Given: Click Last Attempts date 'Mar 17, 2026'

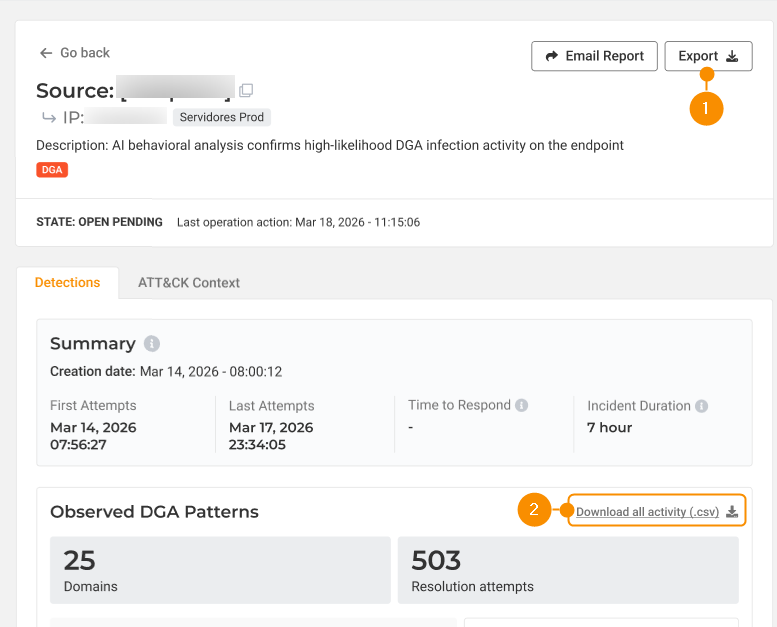Looking at the screenshot, I should click(271, 427).
